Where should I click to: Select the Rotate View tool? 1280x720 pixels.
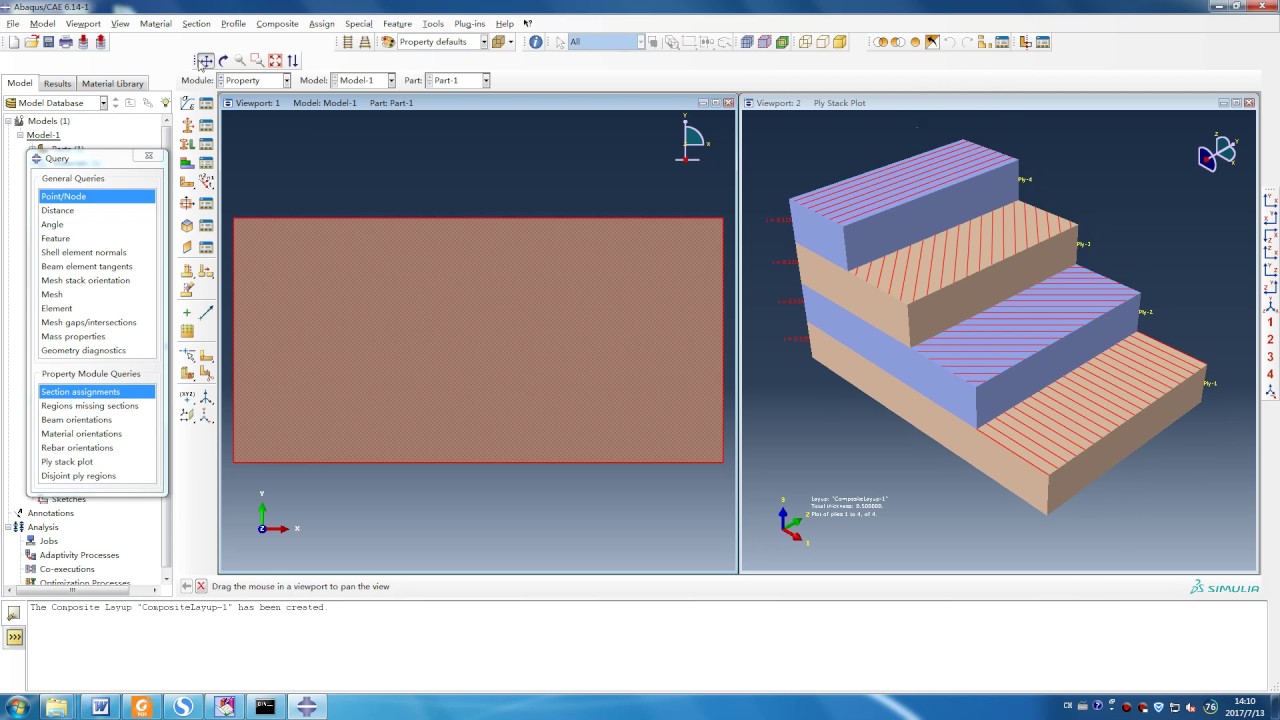coord(223,61)
